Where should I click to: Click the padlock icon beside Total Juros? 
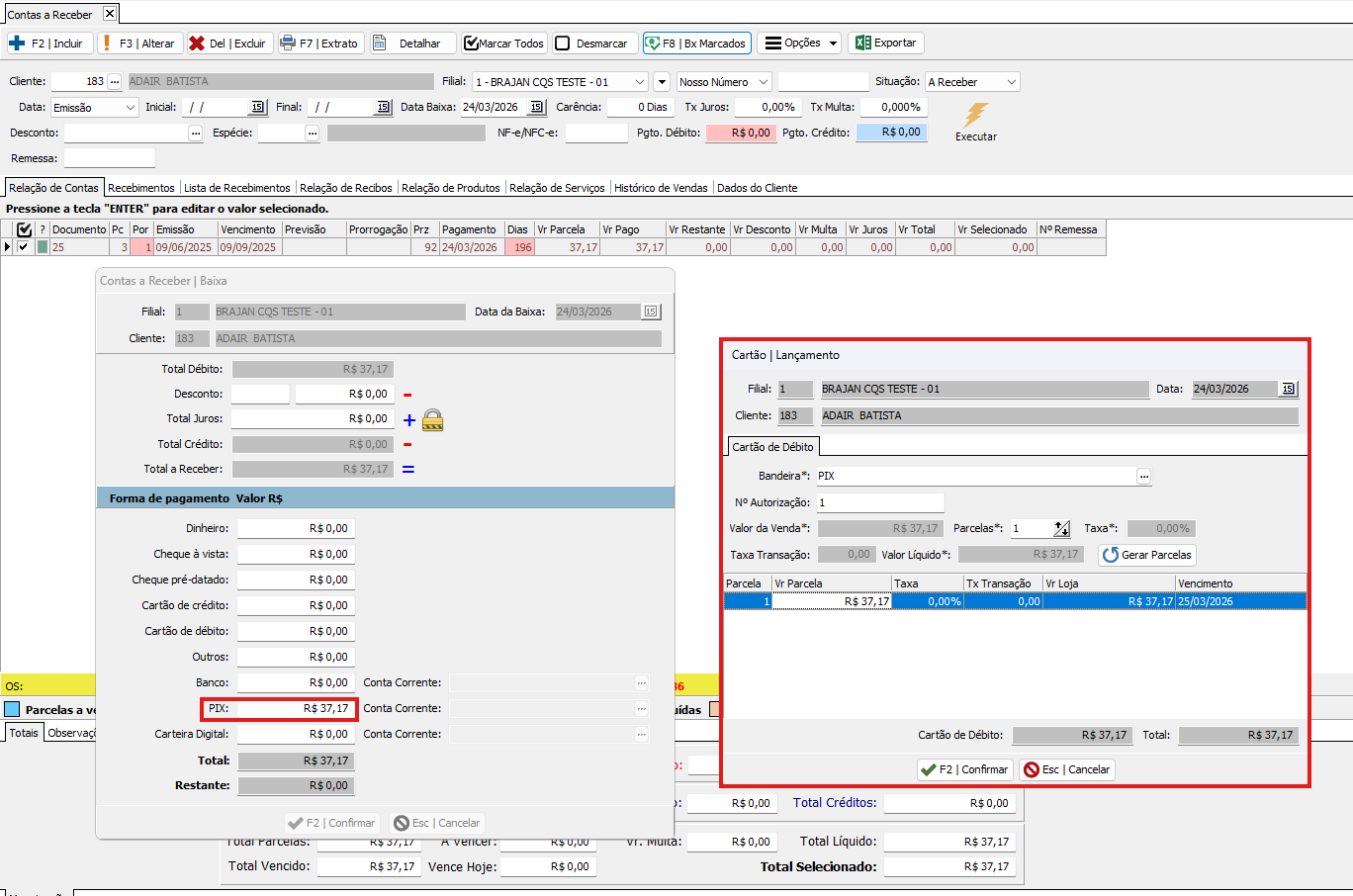432,420
